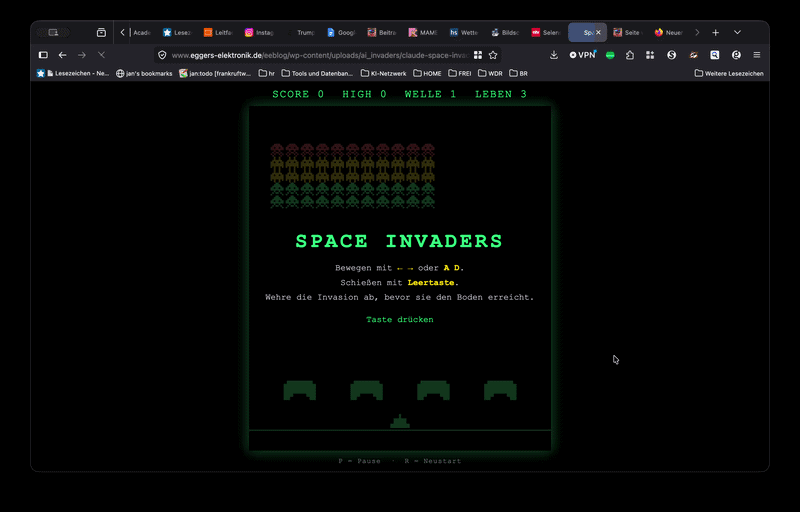Switch to the Bildsc tab
This screenshot has height=512, width=800.
[x=505, y=33]
